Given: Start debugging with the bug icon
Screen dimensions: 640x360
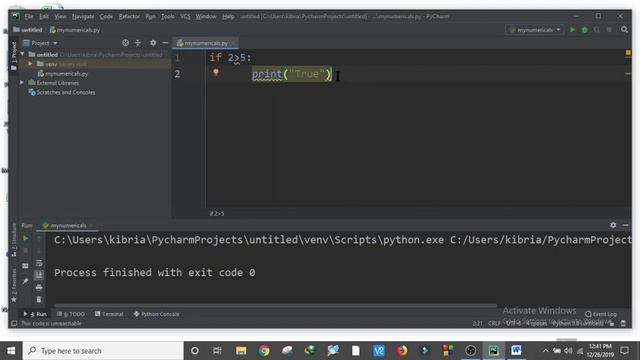Looking at the screenshot, I should point(584,30).
